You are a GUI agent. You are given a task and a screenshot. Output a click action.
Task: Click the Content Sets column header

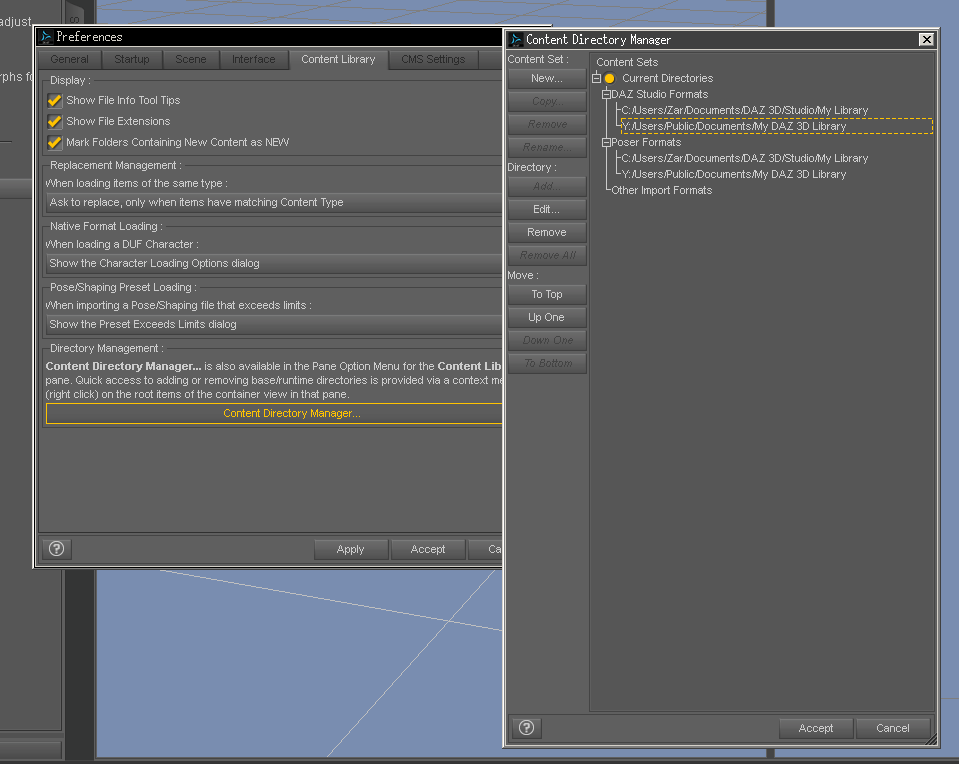click(x=627, y=62)
